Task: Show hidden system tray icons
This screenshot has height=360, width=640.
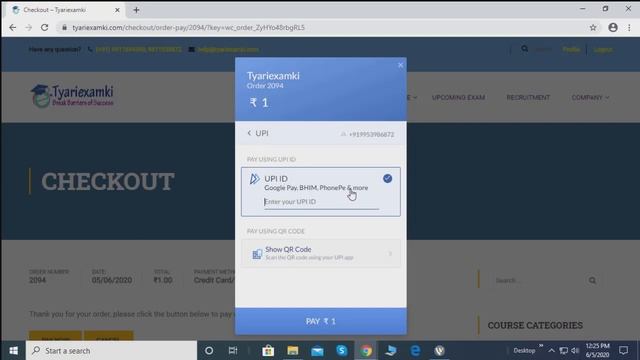Action: [x=551, y=351]
